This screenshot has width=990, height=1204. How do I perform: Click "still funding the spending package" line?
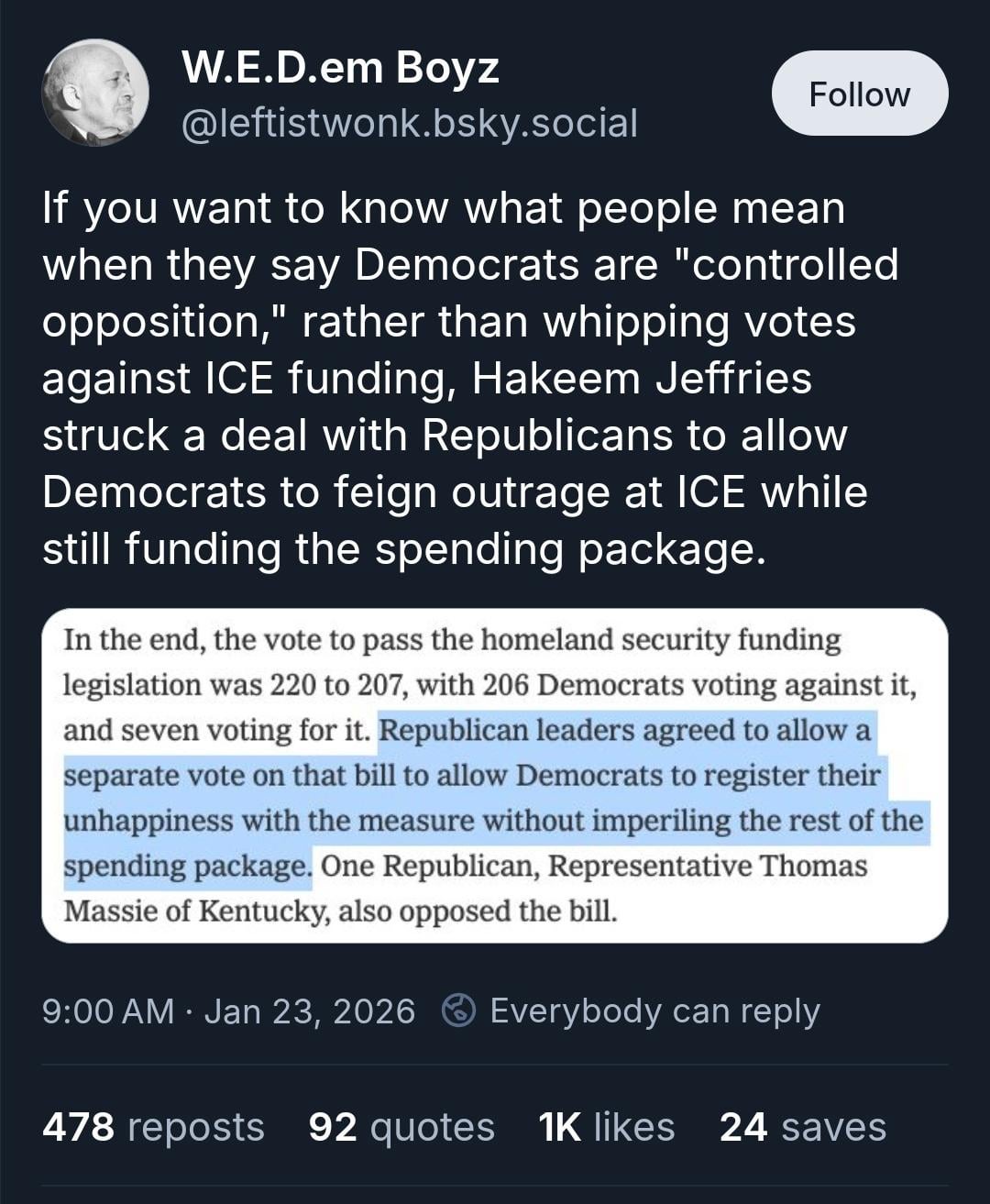[x=403, y=549]
